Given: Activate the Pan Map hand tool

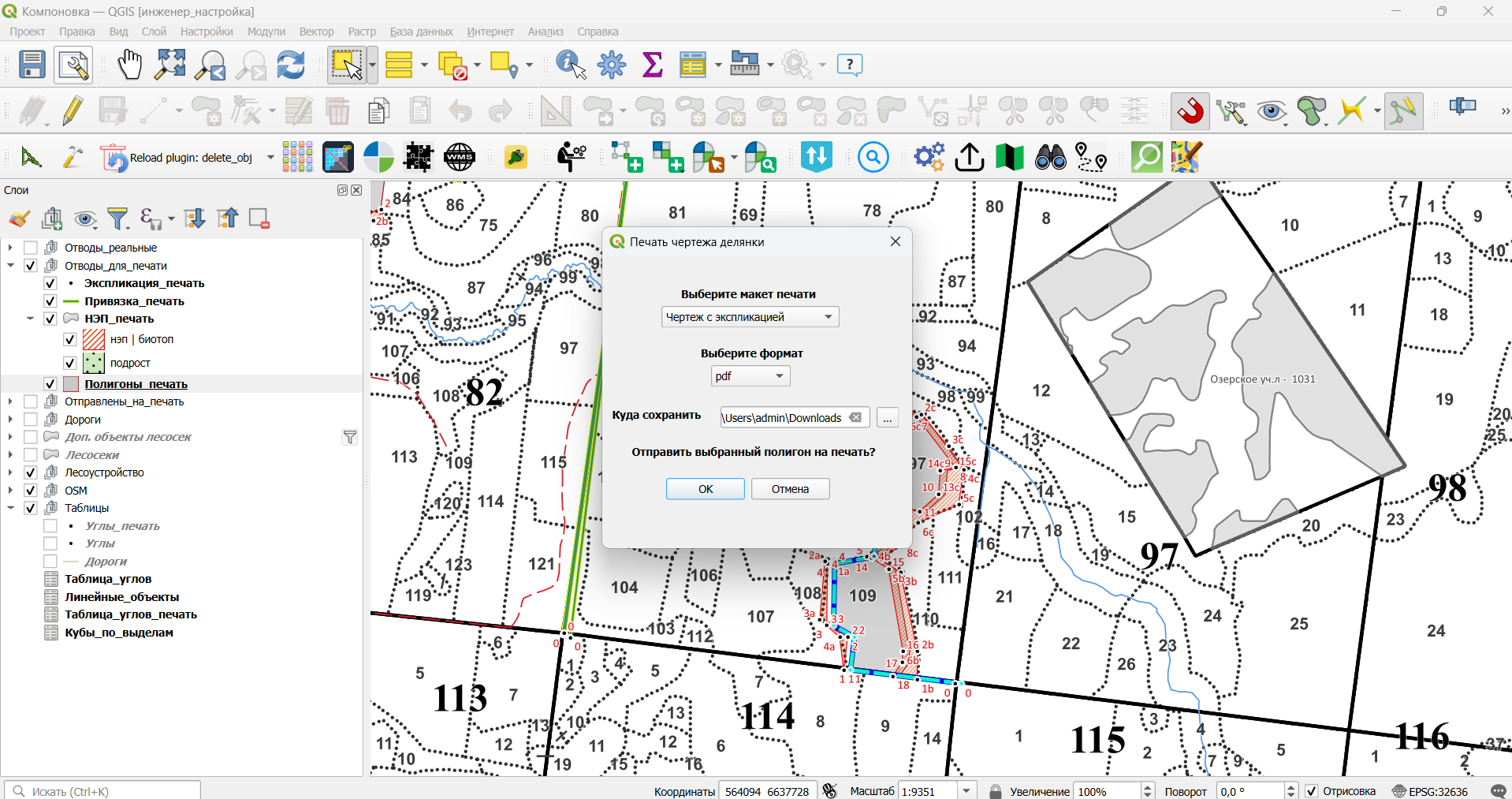Looking at the screenshot, I should [129, 65].
